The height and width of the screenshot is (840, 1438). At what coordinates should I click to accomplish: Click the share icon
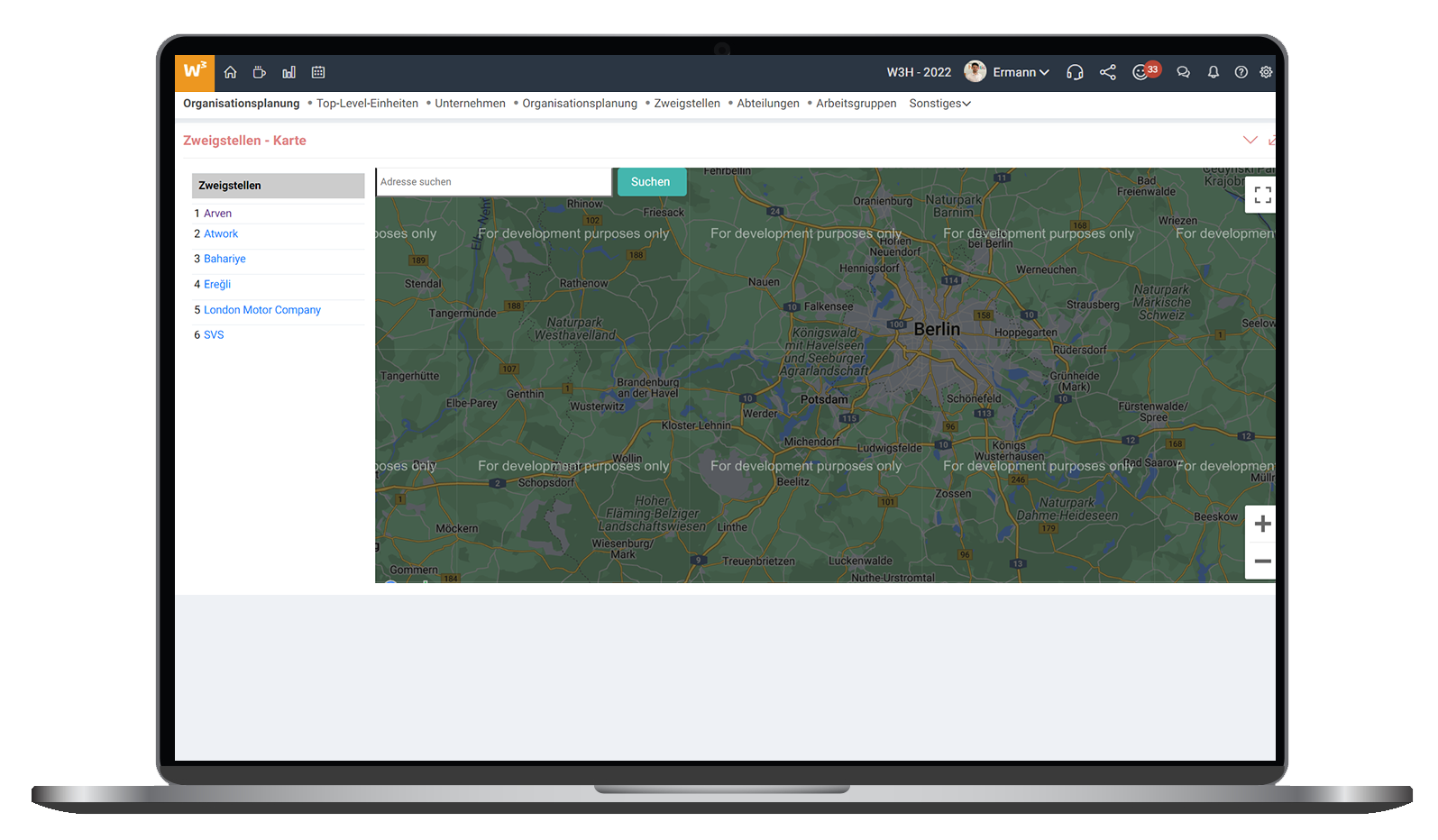[x=1108, y=72]
